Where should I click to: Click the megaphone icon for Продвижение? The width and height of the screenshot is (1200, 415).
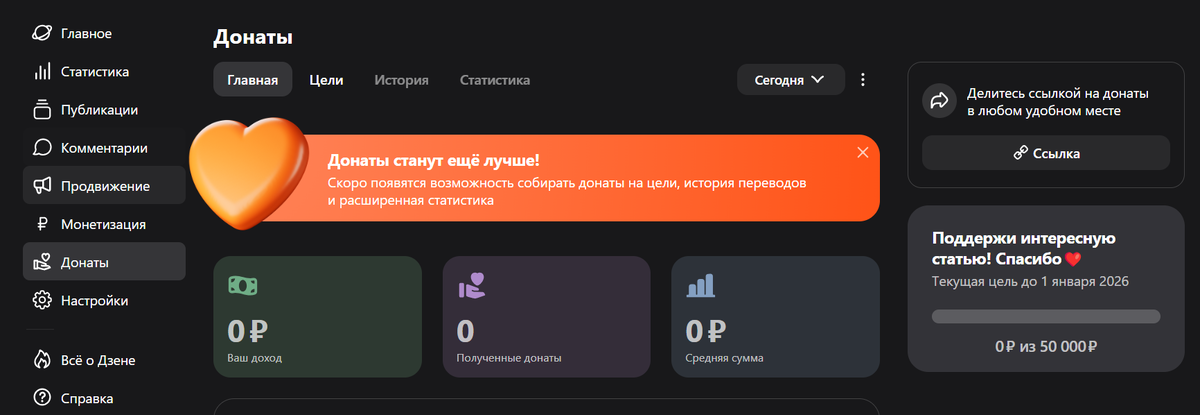[x=42, y=186]
